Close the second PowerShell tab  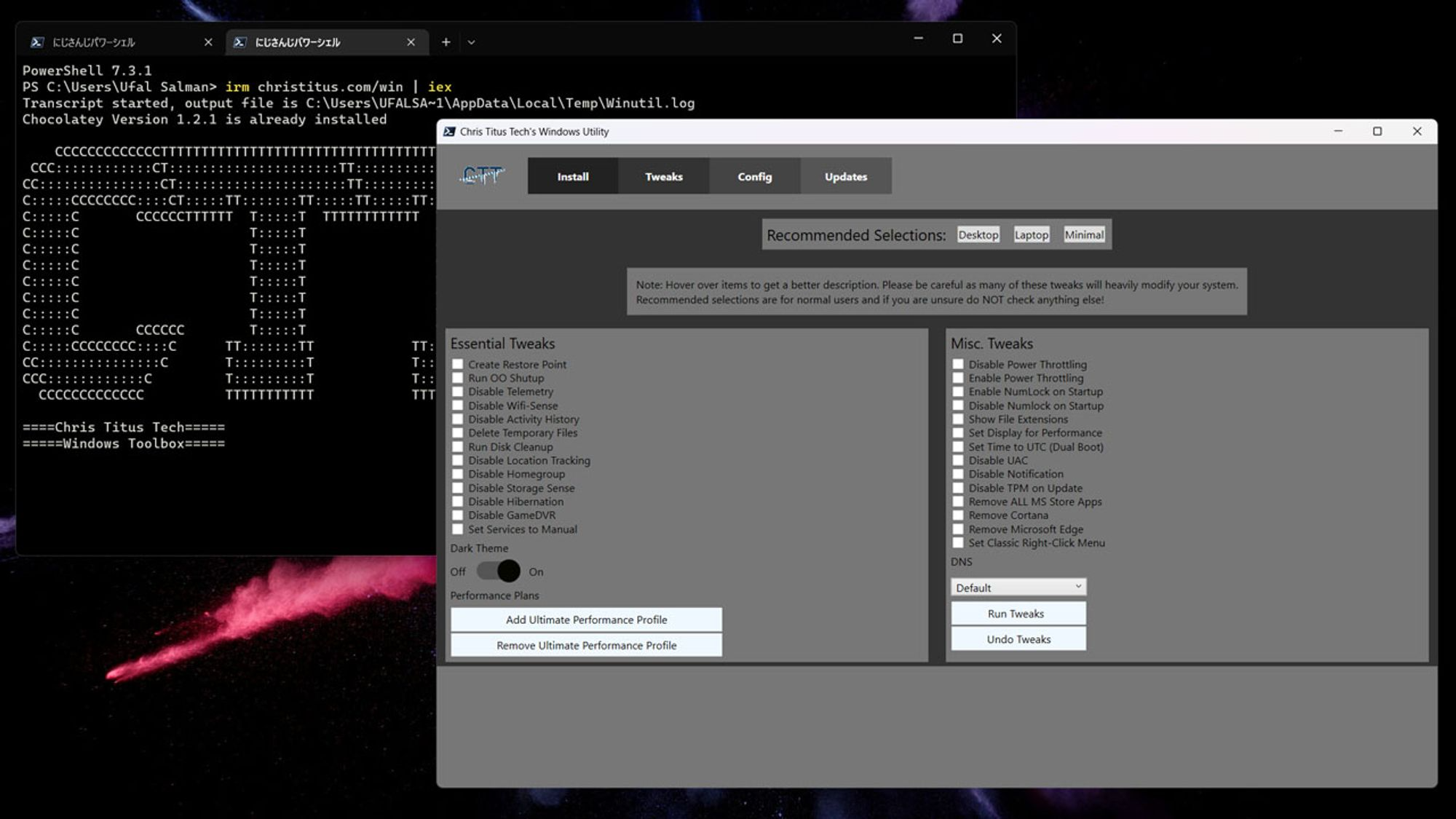(411, 42)
